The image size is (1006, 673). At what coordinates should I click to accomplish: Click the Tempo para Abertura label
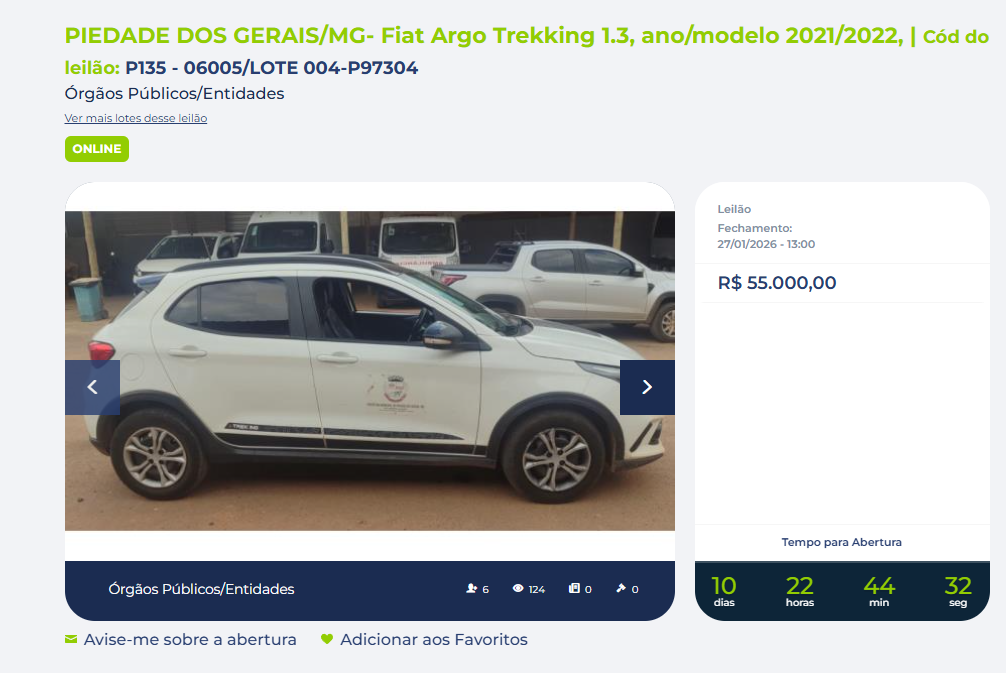[842, 542]
